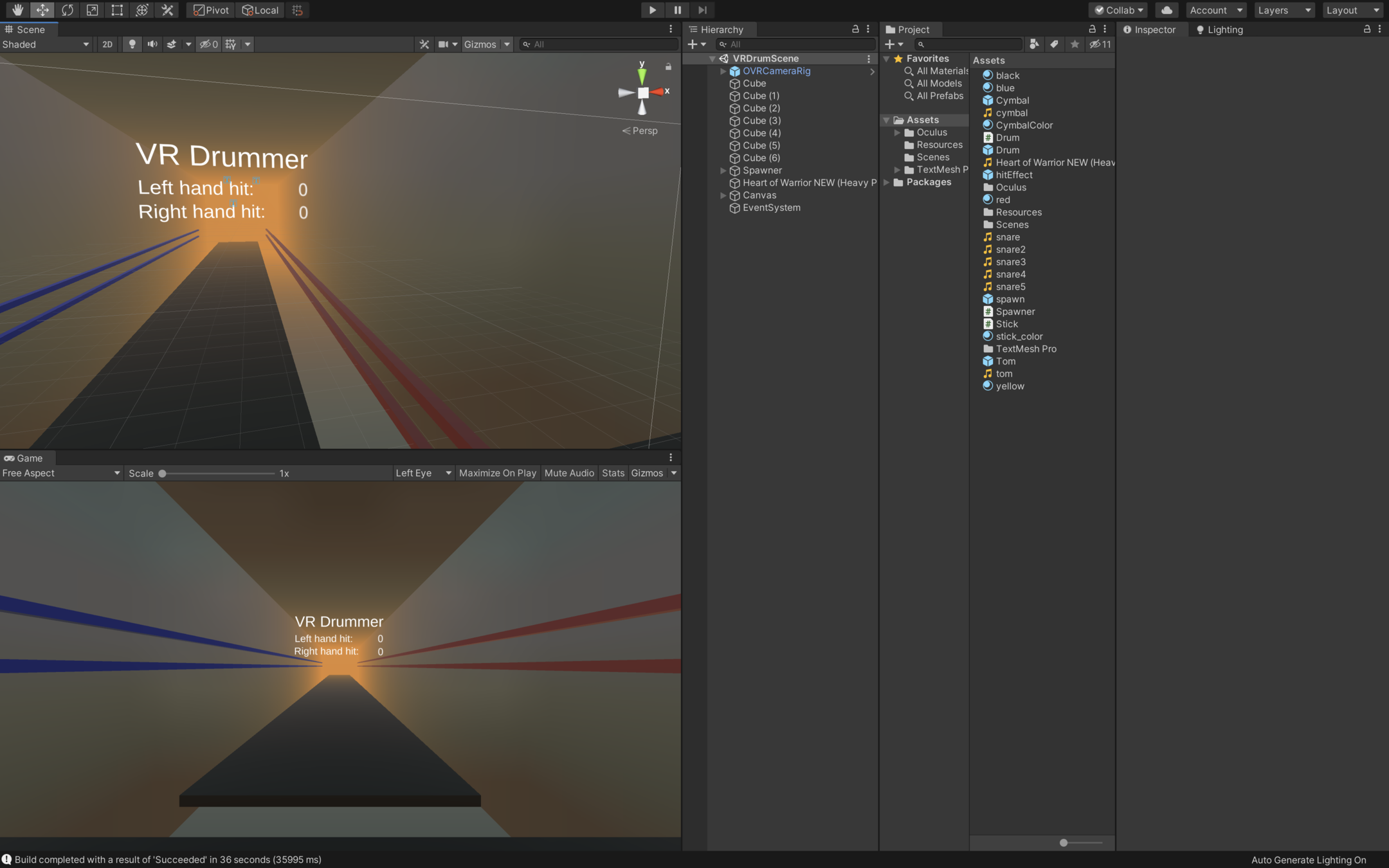Screen dimensions: 1389x868
Task: Open Cloud services icon
Action: coord(1167,10)
